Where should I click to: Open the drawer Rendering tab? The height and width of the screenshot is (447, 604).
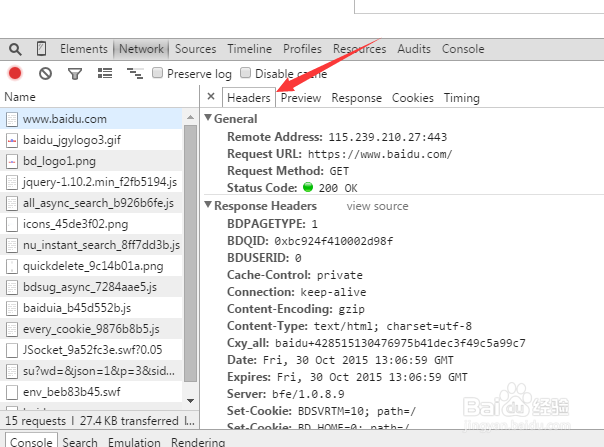(x=198, y=442)
